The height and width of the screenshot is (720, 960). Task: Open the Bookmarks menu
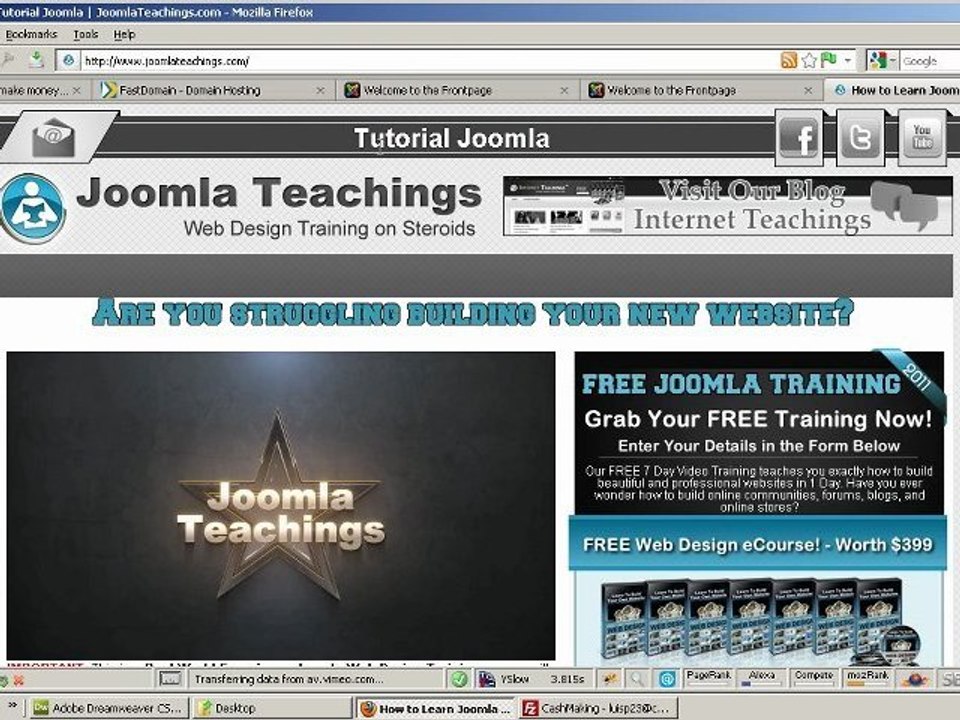31,34
